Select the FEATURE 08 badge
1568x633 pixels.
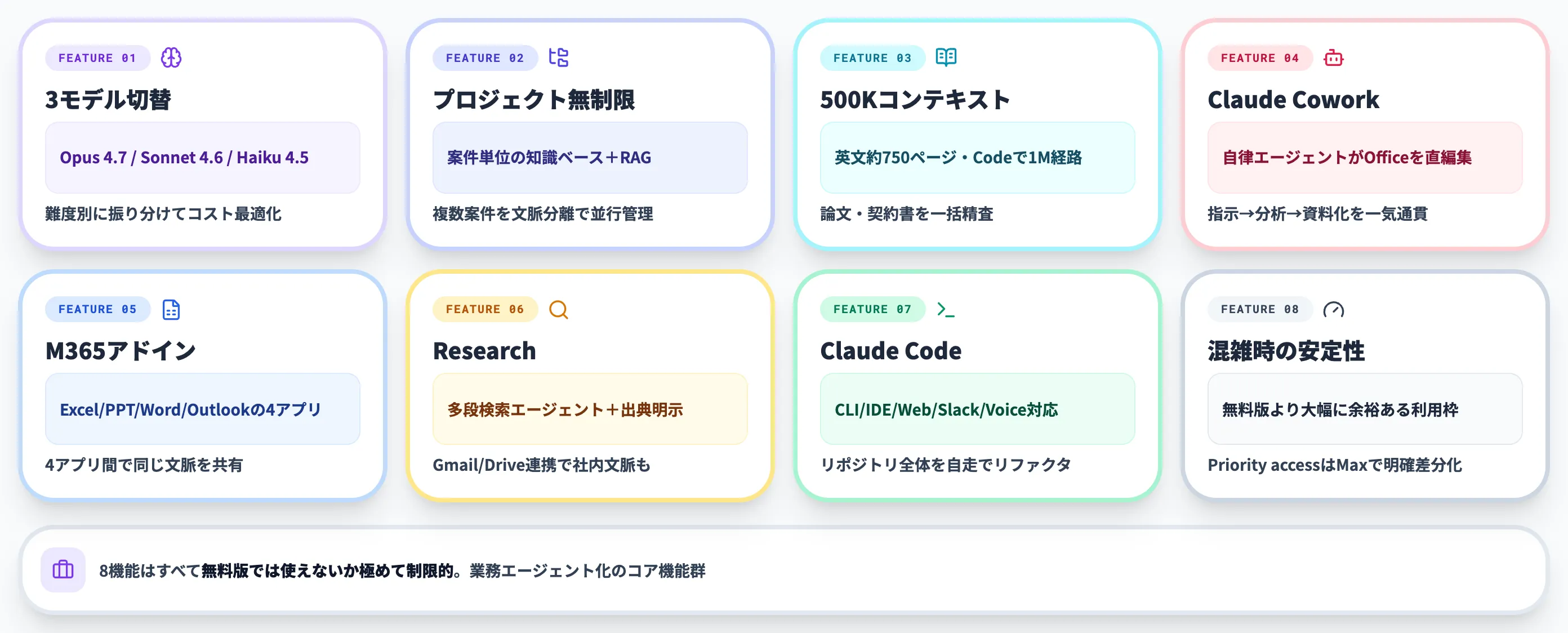1260,309
